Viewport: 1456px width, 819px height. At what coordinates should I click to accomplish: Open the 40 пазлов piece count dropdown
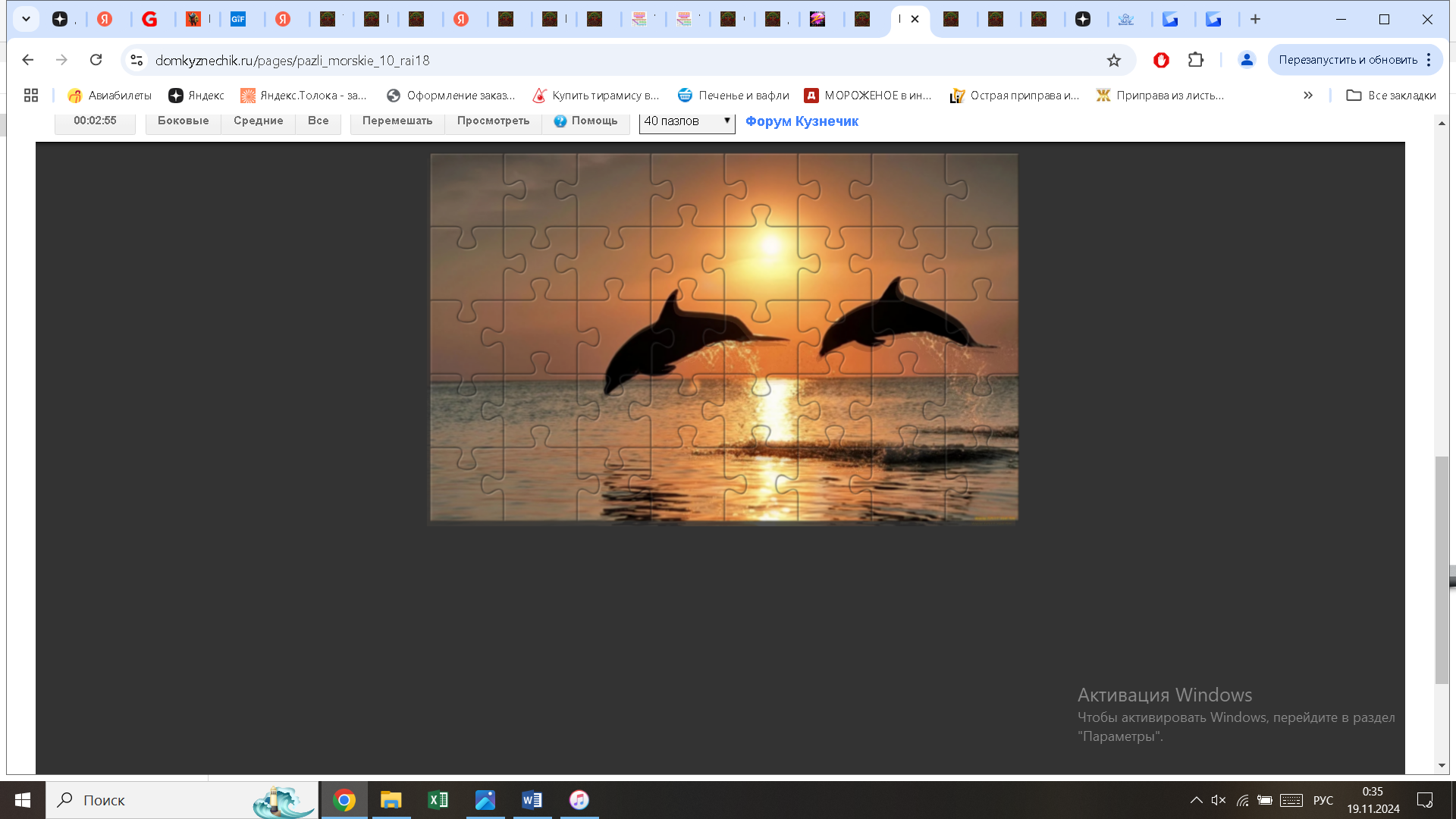687,121
